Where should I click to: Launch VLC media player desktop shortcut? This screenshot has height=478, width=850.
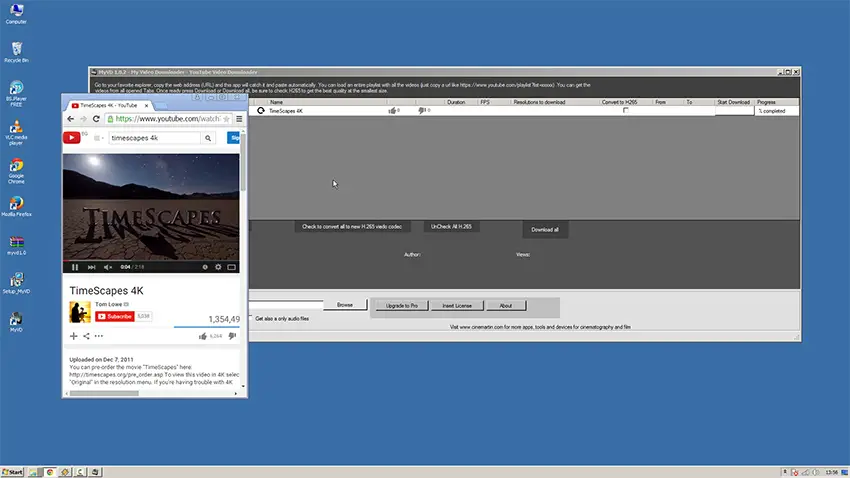point(16,132)
